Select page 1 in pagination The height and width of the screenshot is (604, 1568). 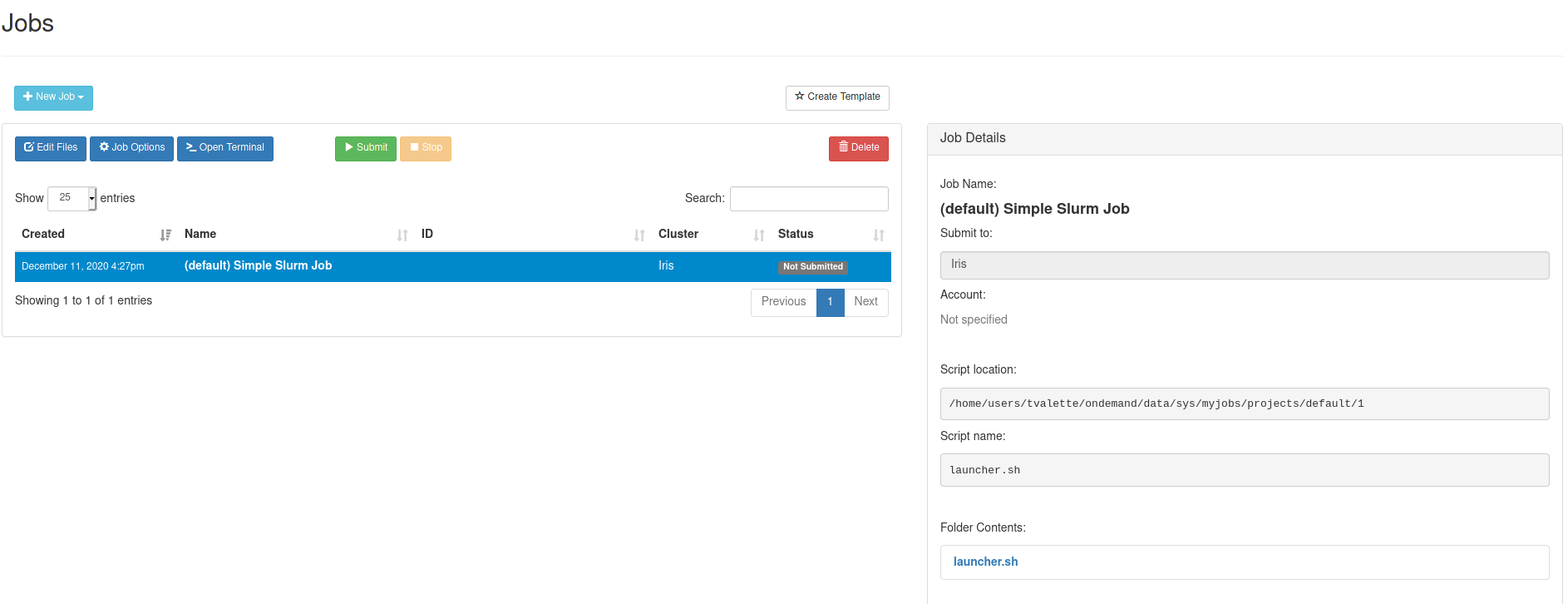click(830, 302)
